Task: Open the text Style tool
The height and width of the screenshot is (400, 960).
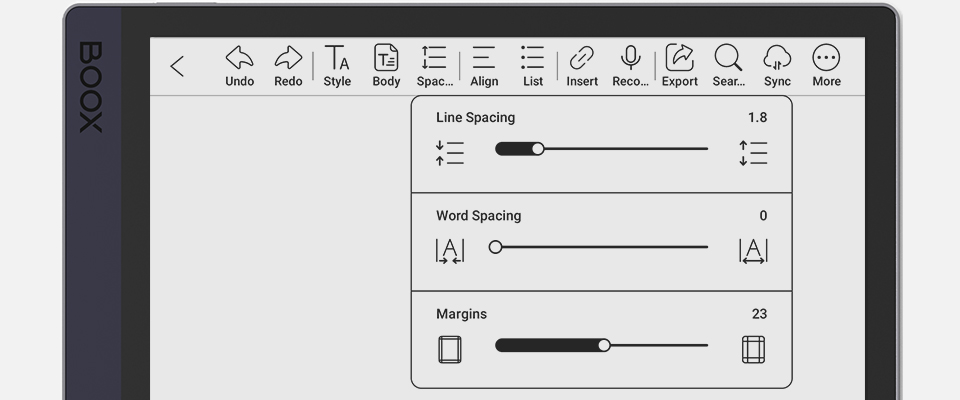Action: pyautogui.click(x=337, y=66)
